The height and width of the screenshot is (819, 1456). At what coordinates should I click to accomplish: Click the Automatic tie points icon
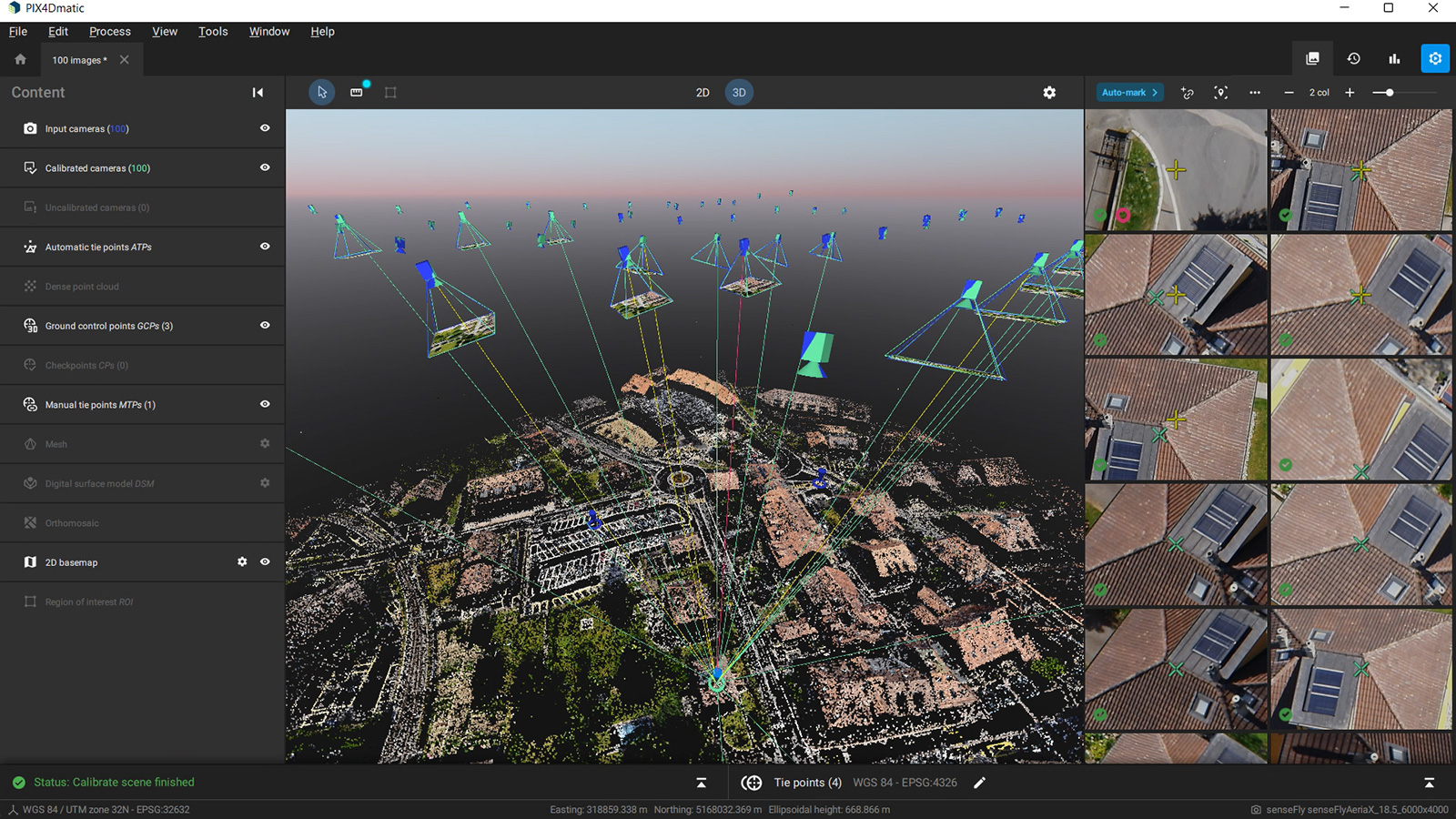coord(30,247)
